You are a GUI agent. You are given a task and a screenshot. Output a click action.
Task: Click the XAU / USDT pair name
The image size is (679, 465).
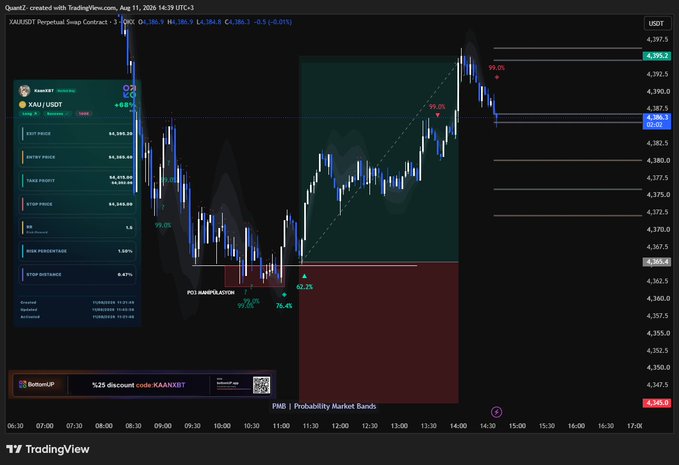coord(45,104)
